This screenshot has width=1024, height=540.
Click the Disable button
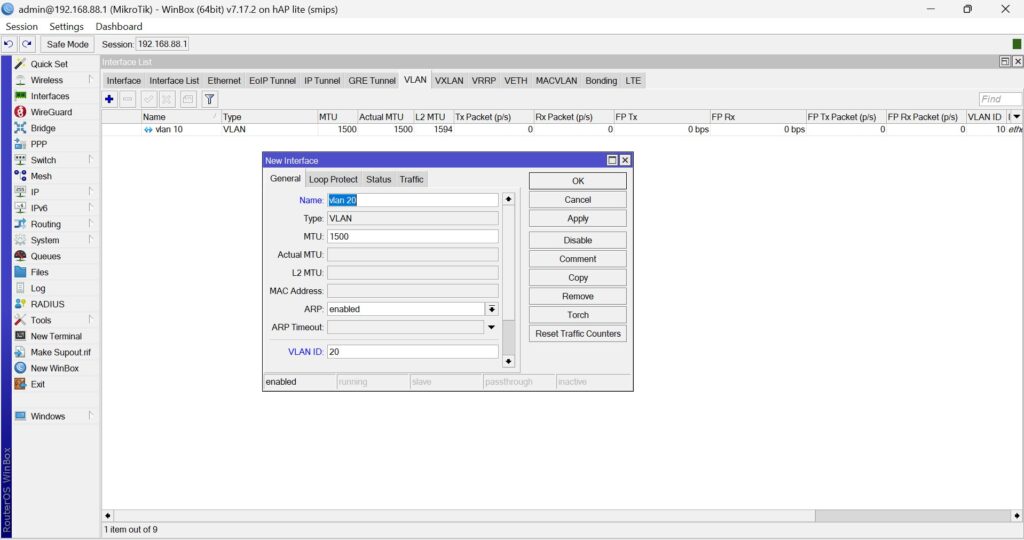coord(578,240)
